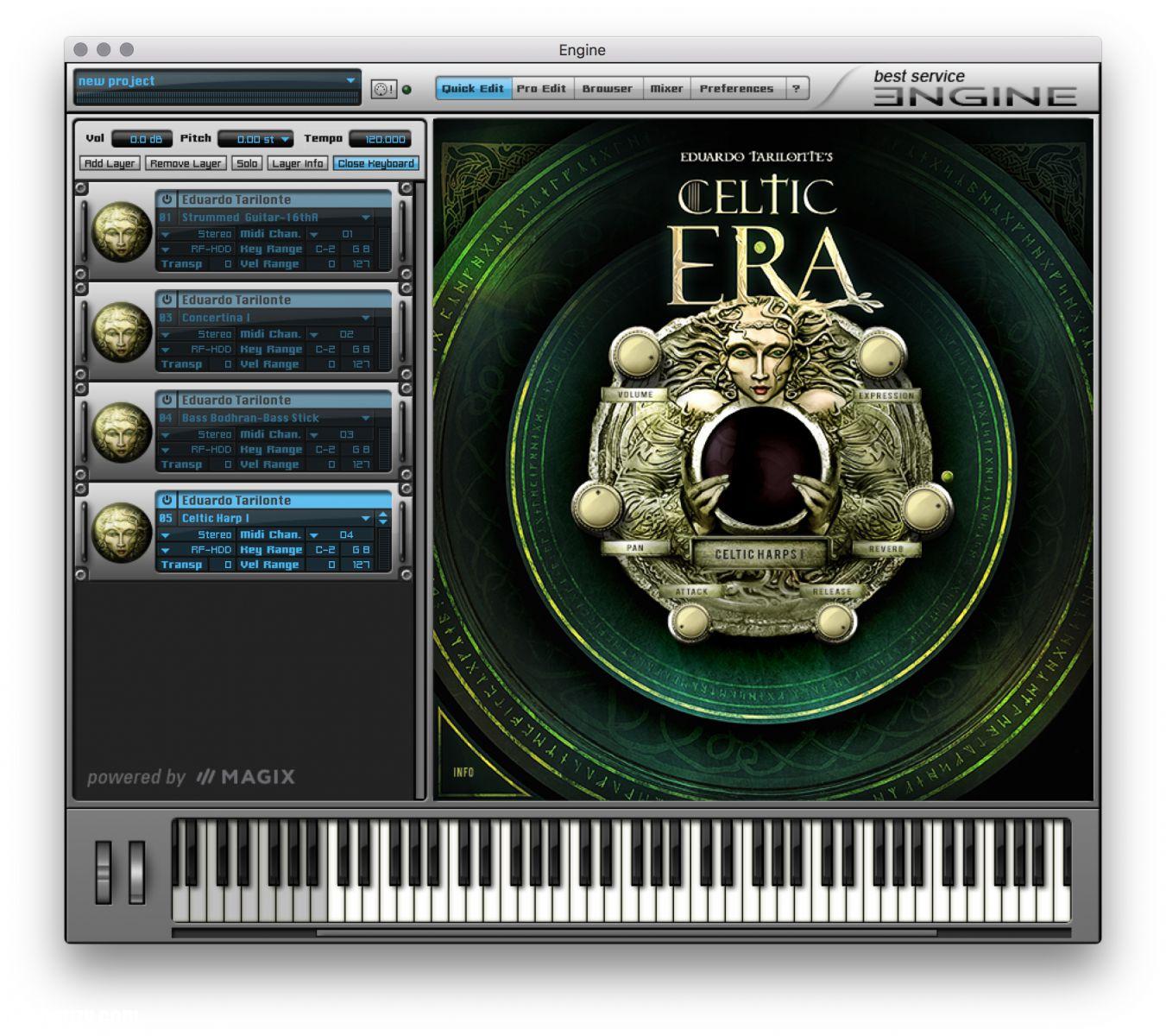Image resolution: width=1166 pixels, height=1036 pixels.
Task: Open Midi Chan. 01 dropdown of Strummed Guitar layer
Action: 313,234
